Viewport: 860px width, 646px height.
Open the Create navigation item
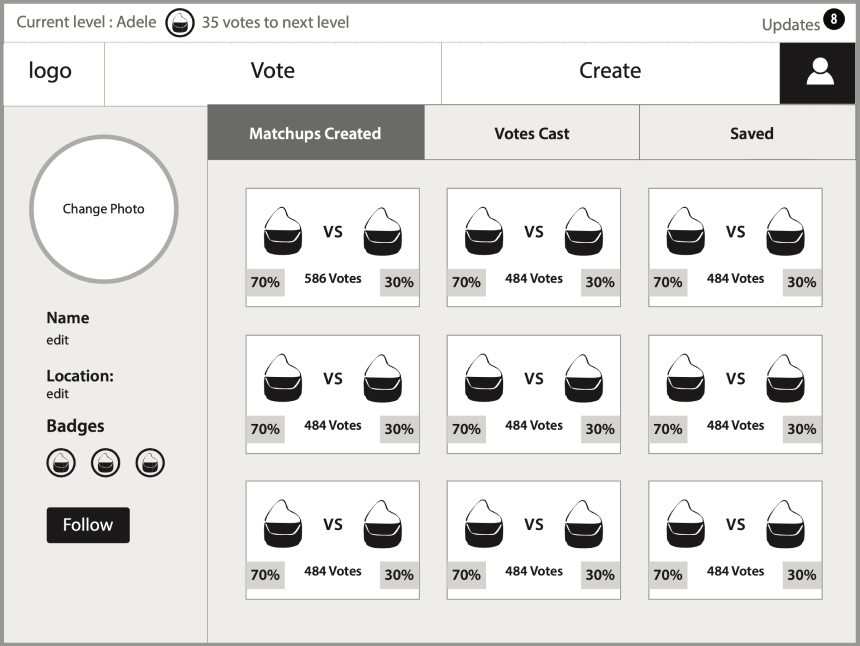610,71
